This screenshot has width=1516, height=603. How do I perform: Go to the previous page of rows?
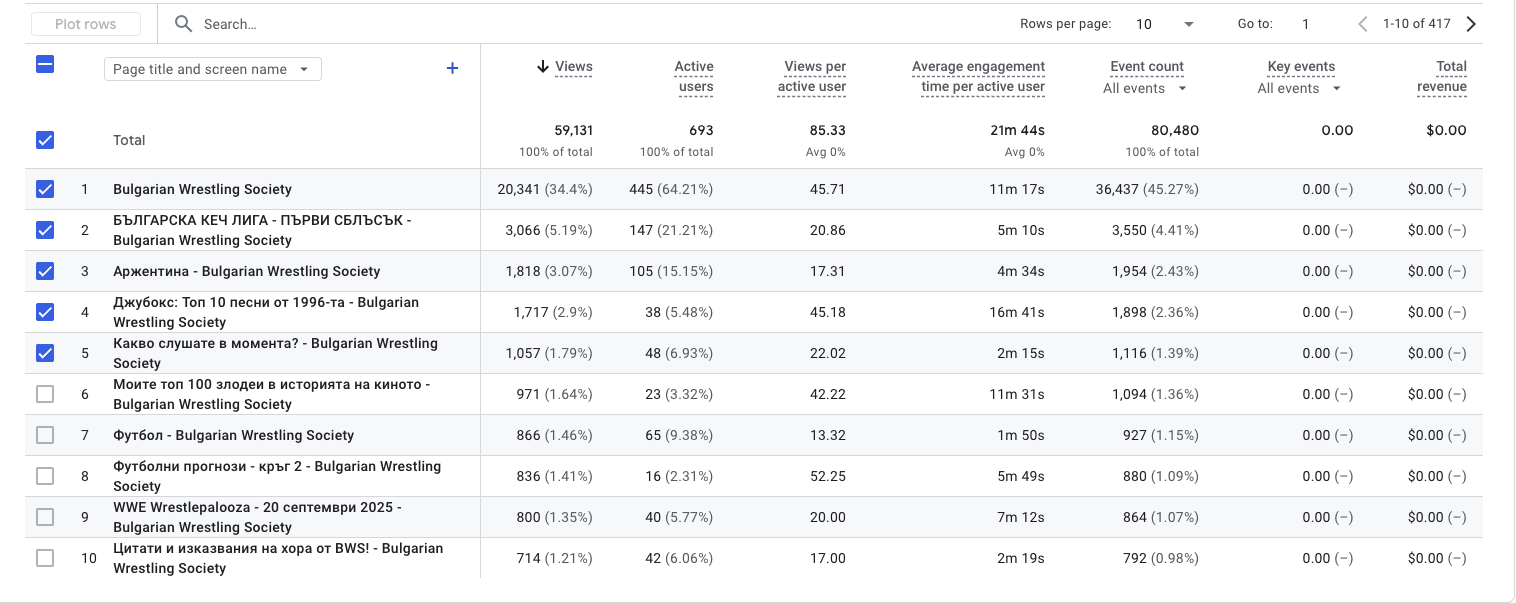pos(1362,24)
